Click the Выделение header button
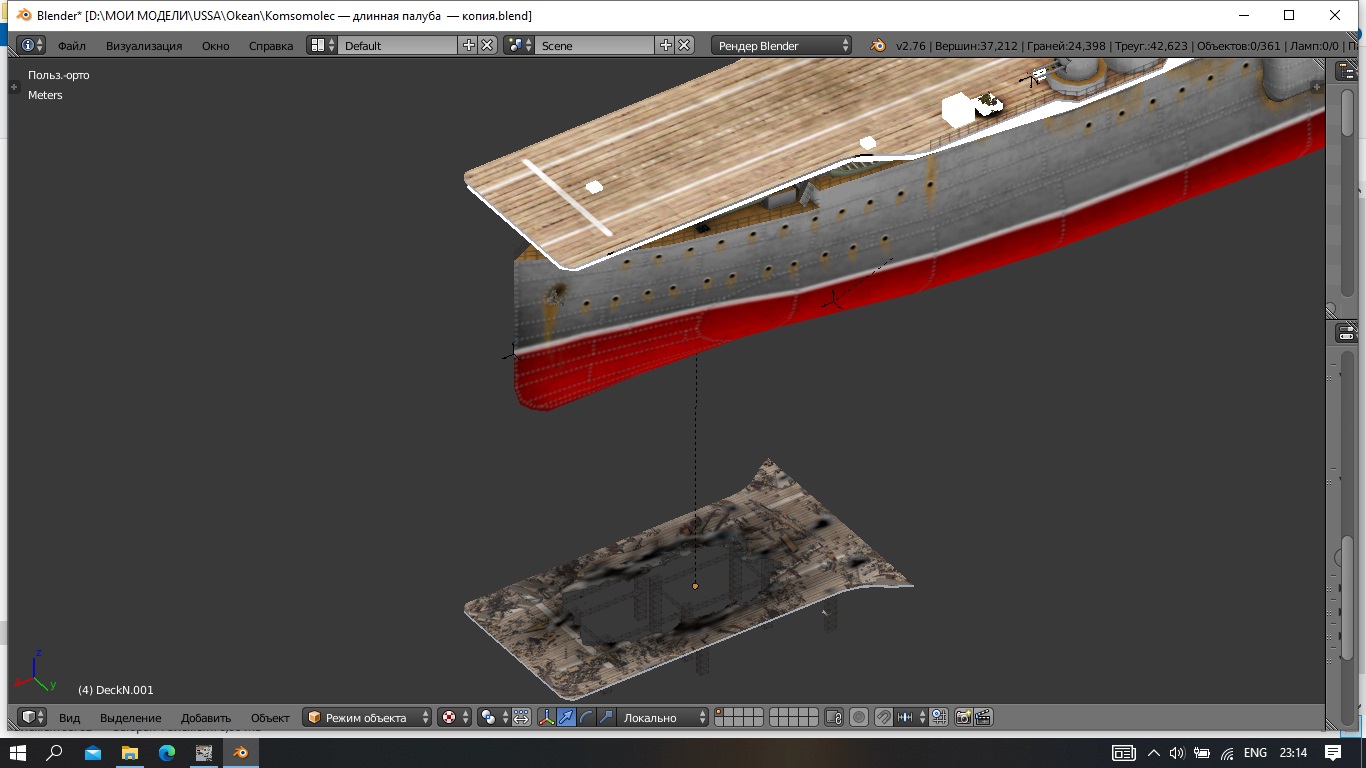The height and width of the screenshot is (768, 1366). click(x=130, y=717)
